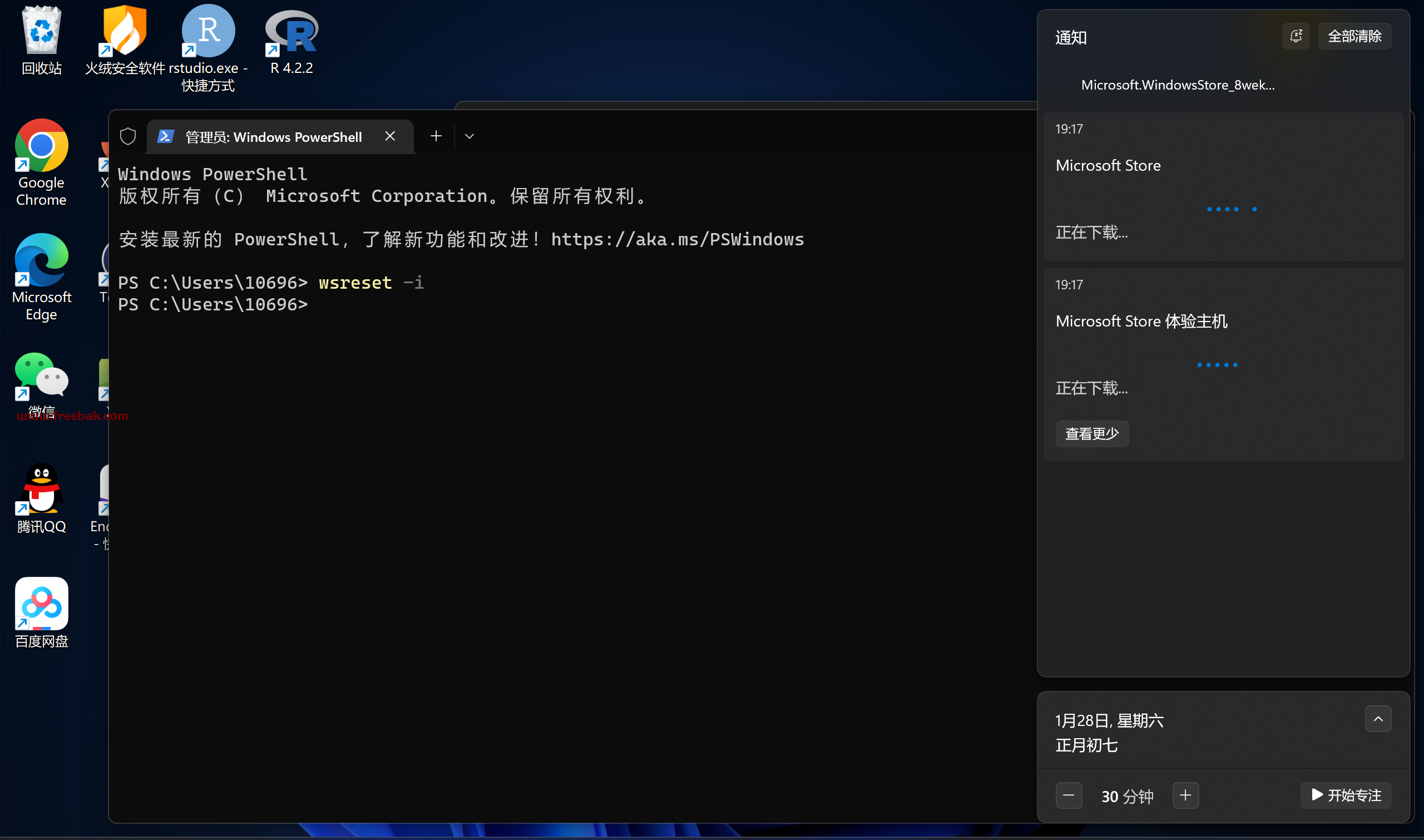Click the notification settings bell icon
Screen dimensions: 1424x840
(1296, 36)
